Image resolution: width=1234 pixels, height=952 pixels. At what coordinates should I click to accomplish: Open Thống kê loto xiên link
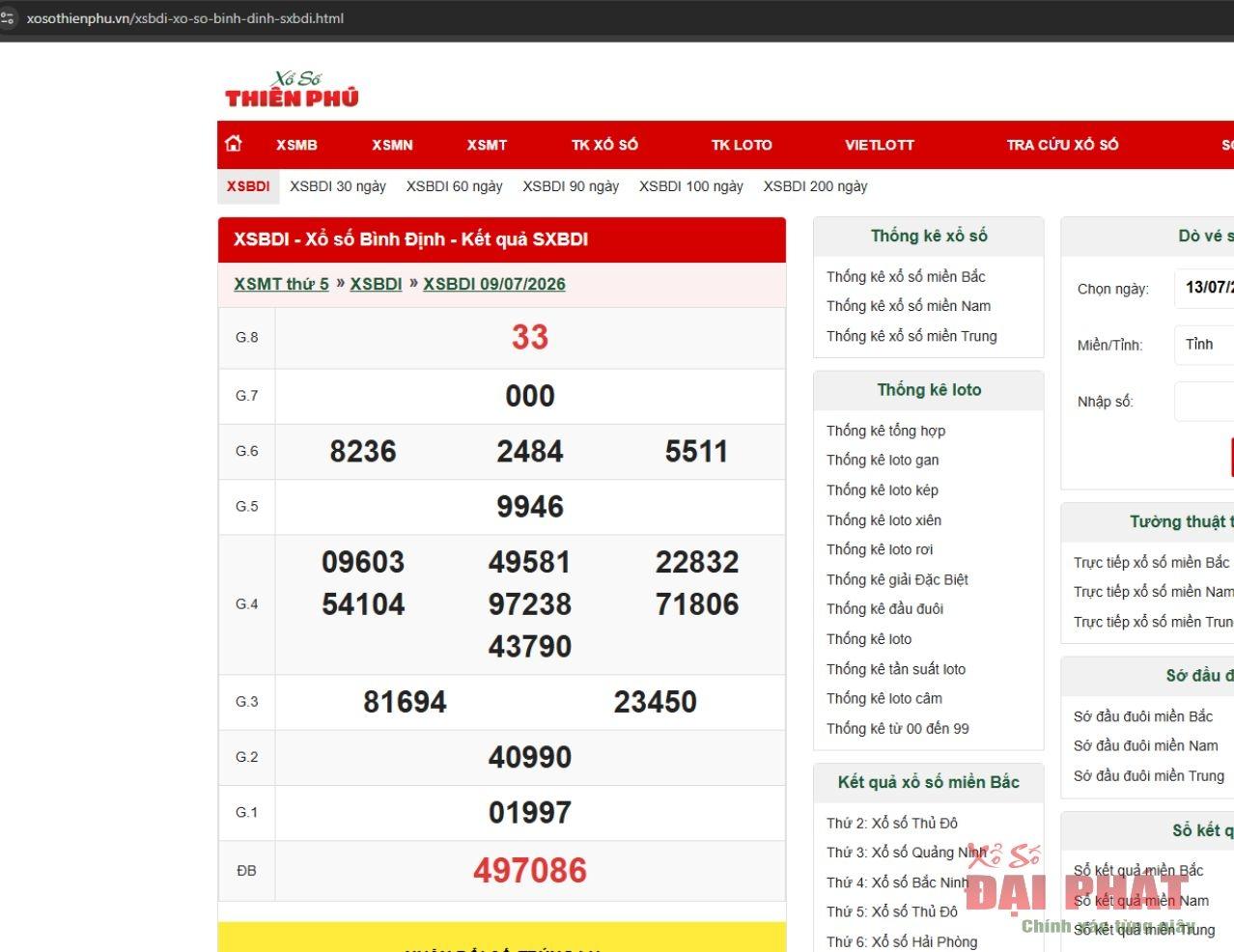(x=883, y=519)
